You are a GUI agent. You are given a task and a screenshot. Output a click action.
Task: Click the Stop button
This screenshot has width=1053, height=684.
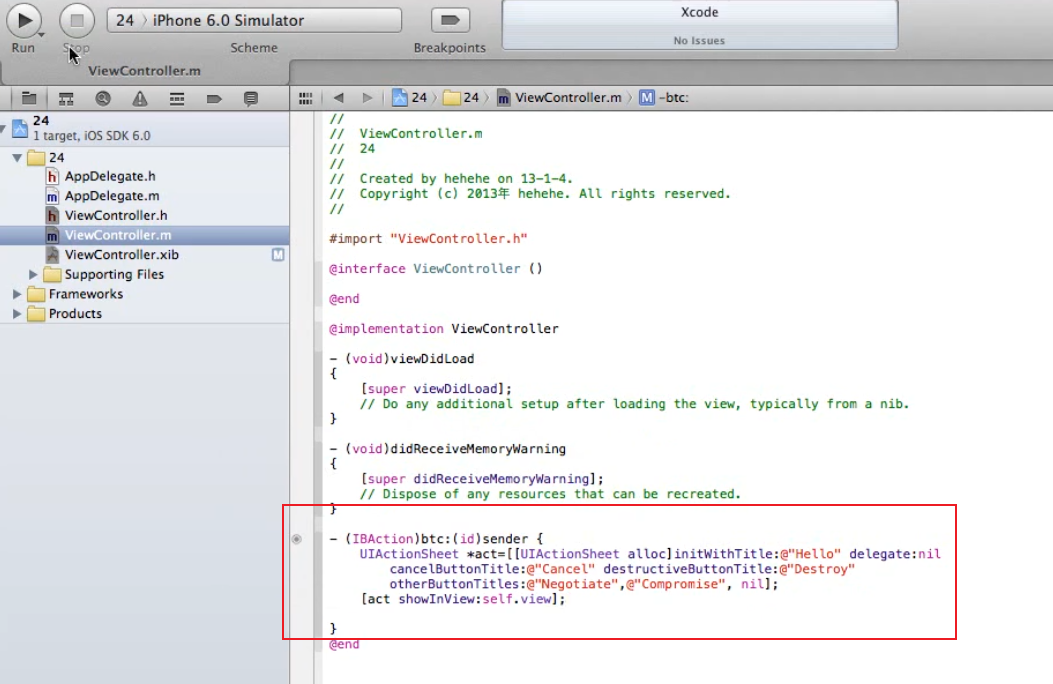tap(77, 21)
